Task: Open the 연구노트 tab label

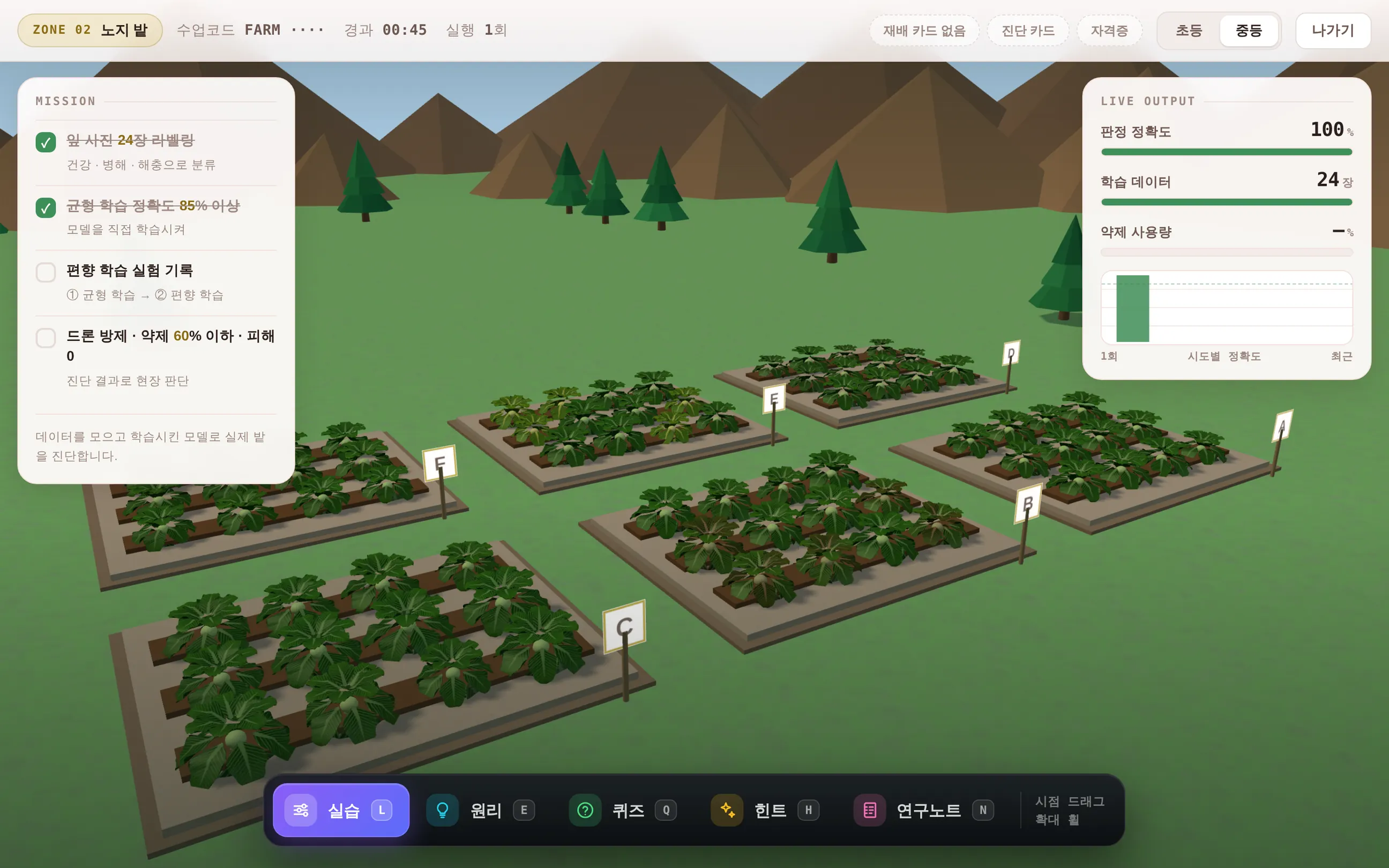Action: pos(928,811)
